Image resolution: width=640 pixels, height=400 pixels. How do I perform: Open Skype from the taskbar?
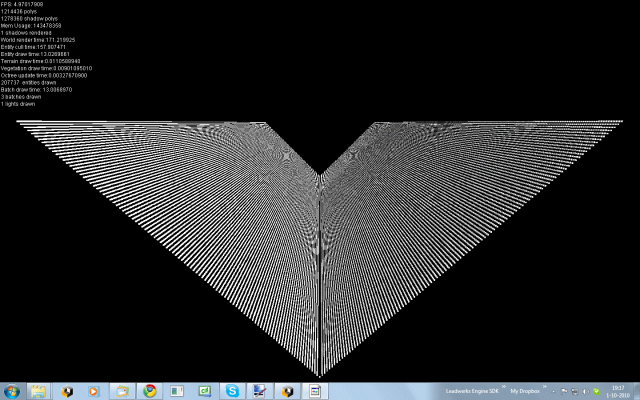(x=232, y=390)
